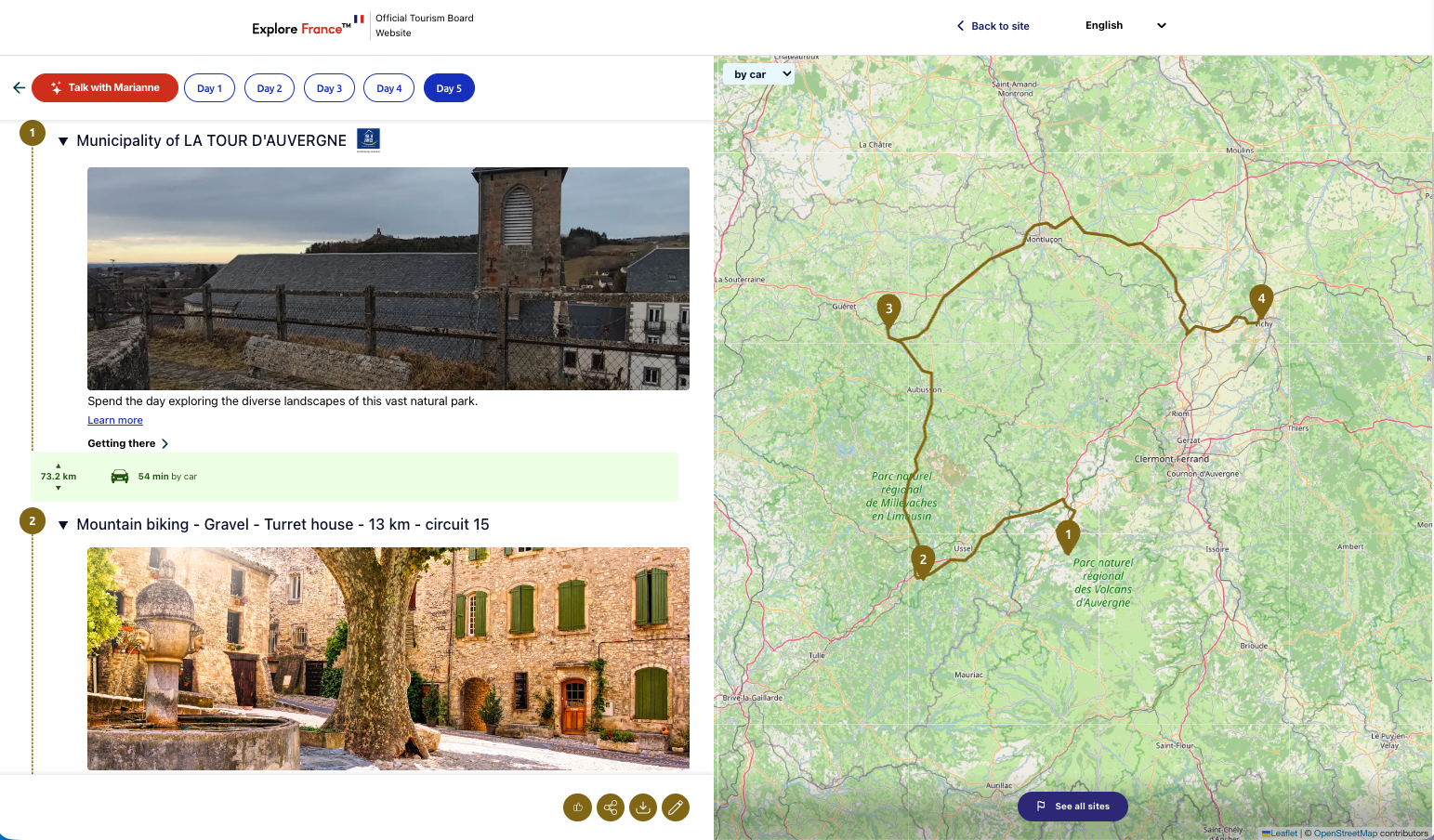Switch to the Day 4 tab

(x=389, y=88)
